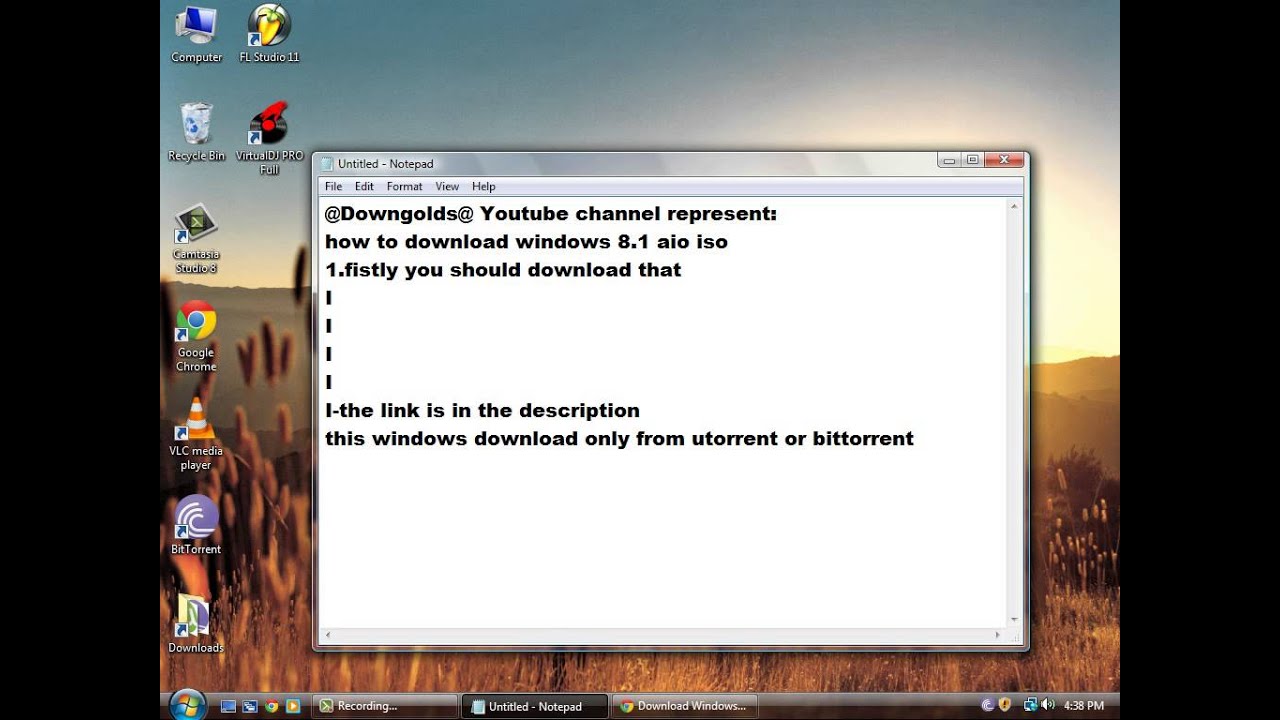This screenshot has width=1280, height=720.
Task: Open the Recycle Bin icon
Action: point(196,132)
